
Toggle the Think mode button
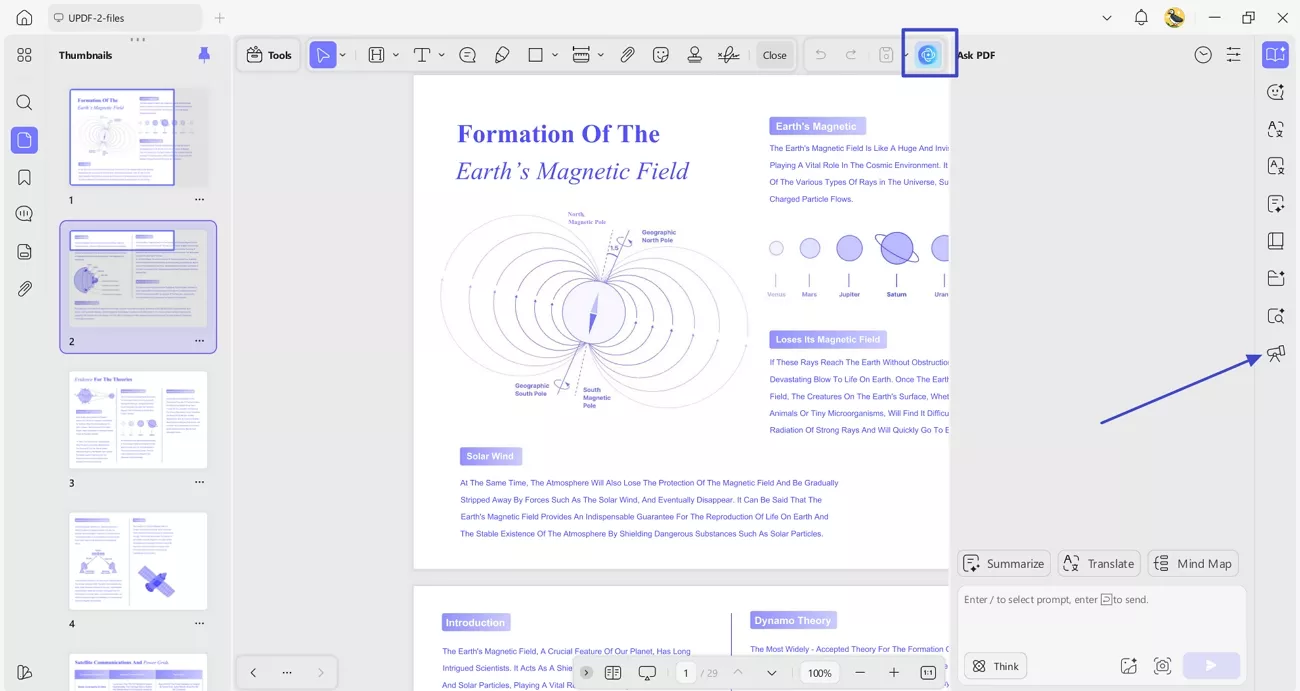pos(996,666)
